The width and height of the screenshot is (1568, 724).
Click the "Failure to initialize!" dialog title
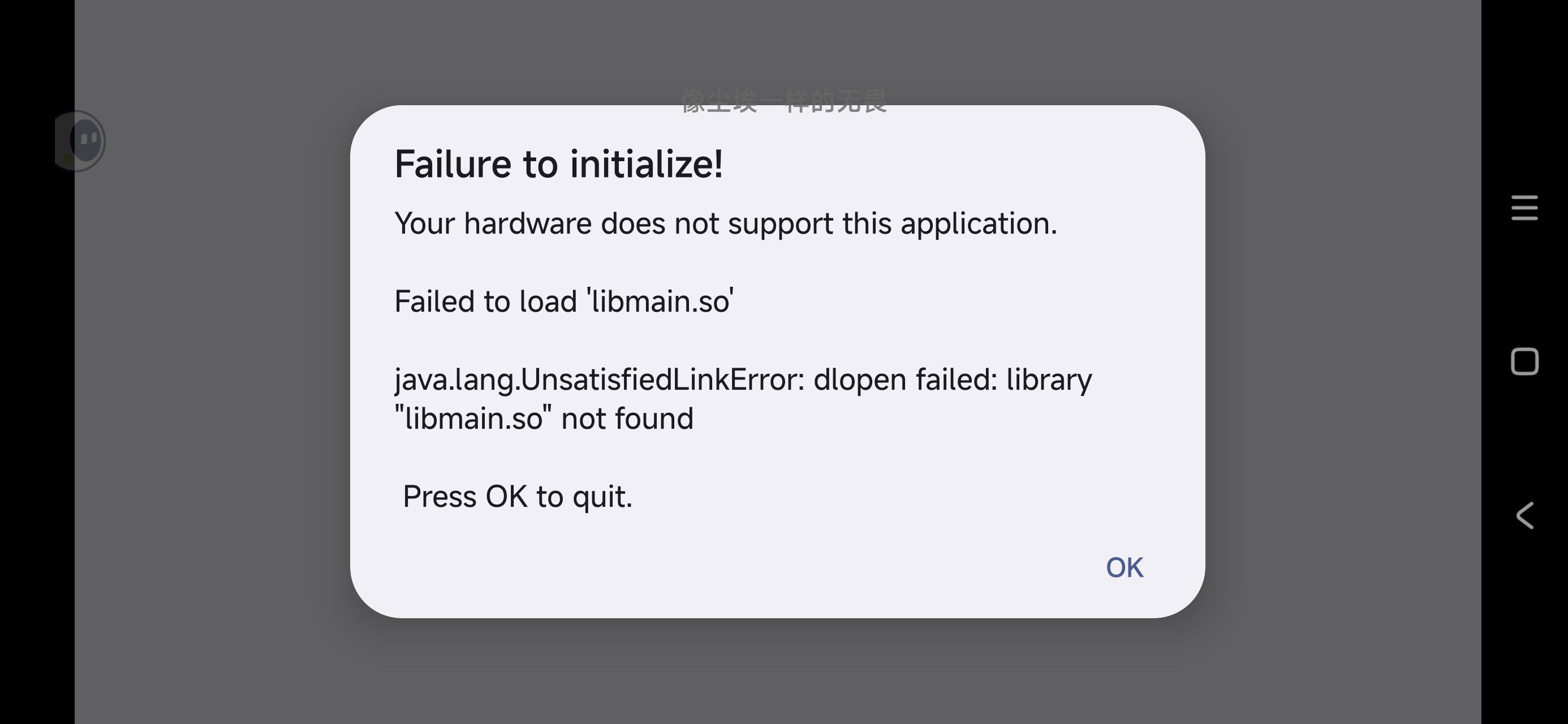point(558,165)
